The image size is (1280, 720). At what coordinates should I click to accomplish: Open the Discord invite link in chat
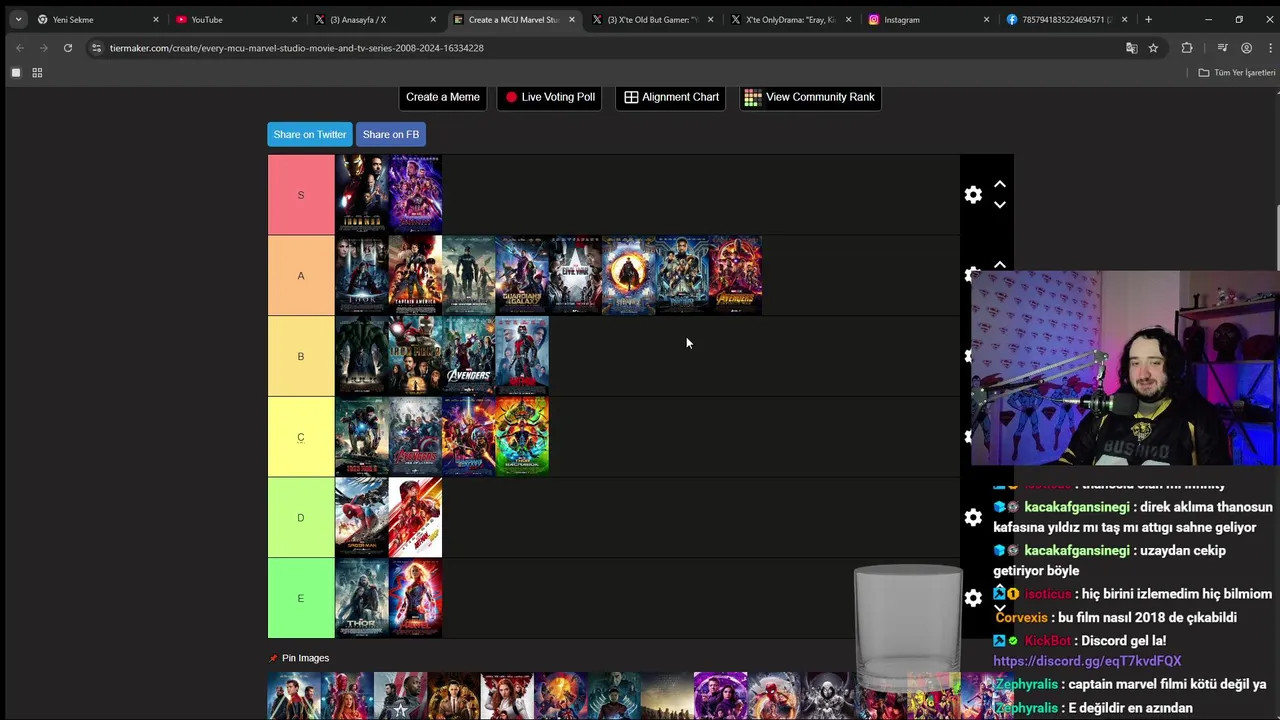coord(1087,661)
